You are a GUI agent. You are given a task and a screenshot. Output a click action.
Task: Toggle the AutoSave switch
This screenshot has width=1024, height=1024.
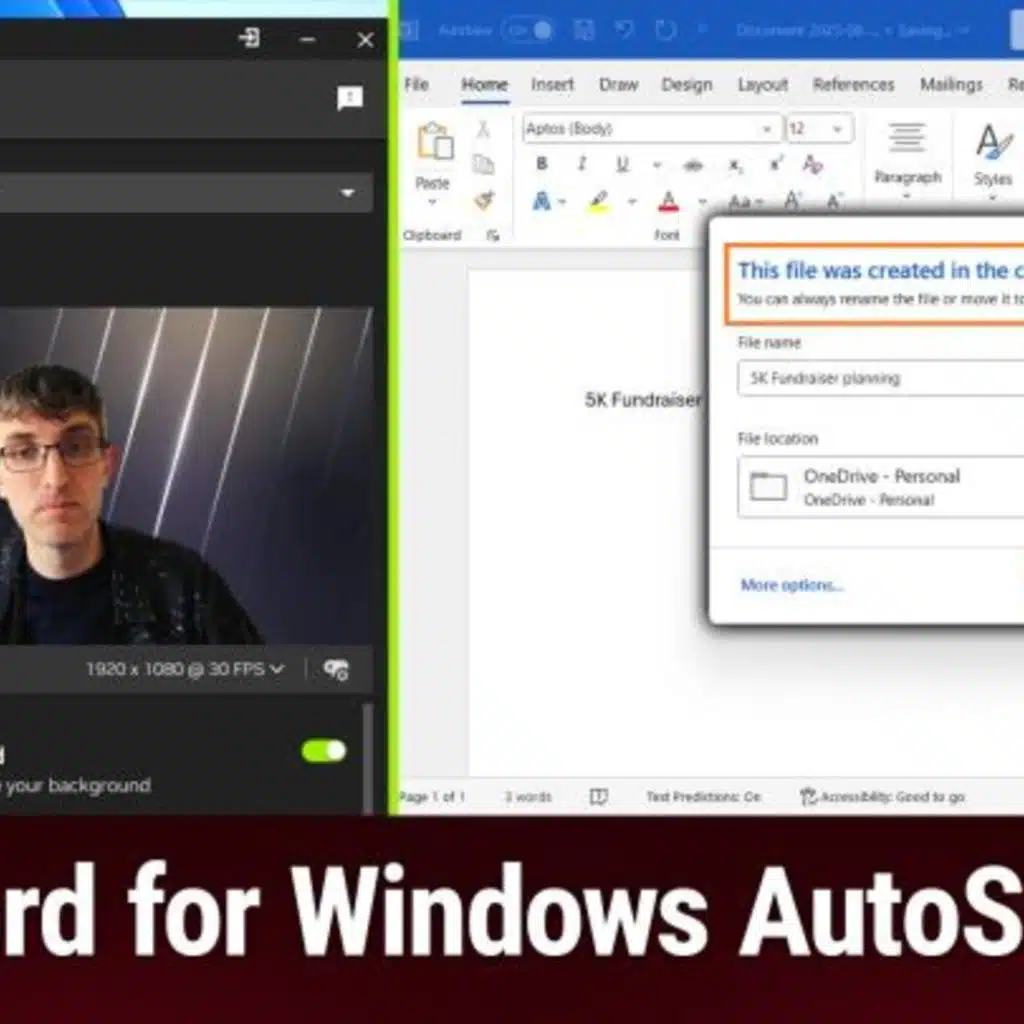[x=529, y=30]
